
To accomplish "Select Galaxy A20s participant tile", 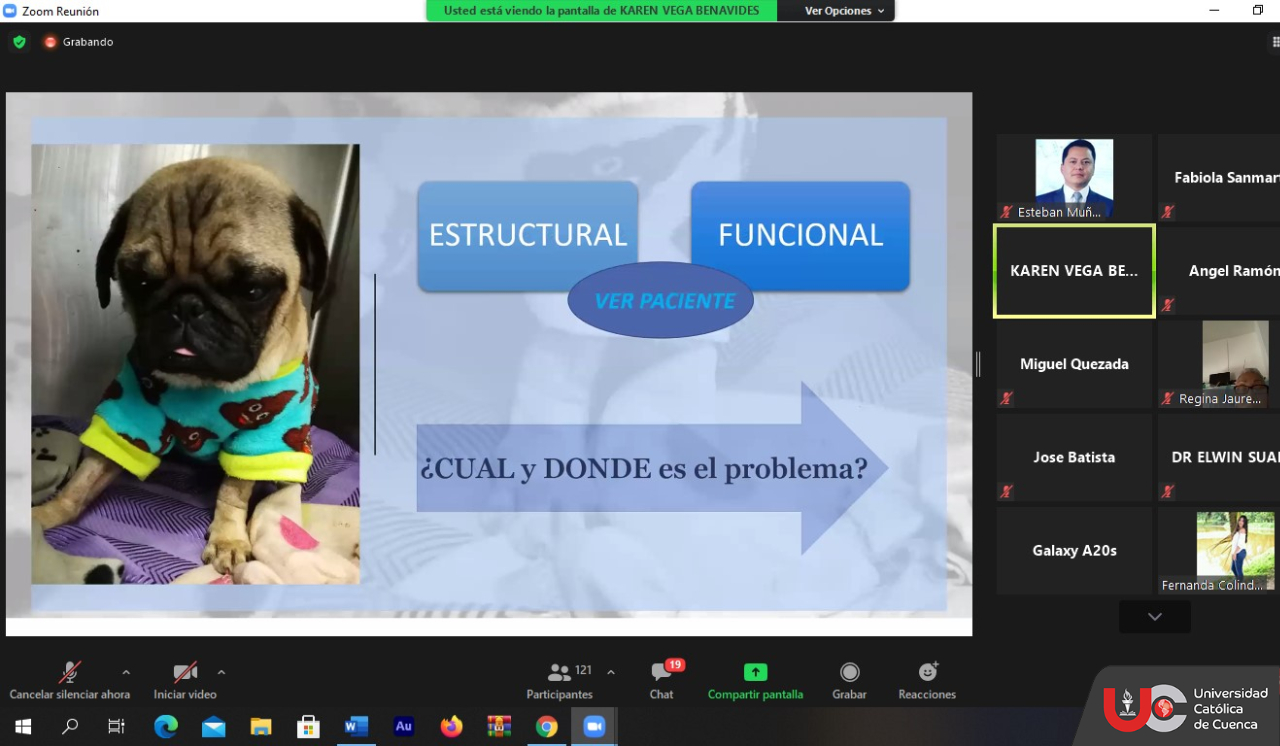I will point(1074,550).
